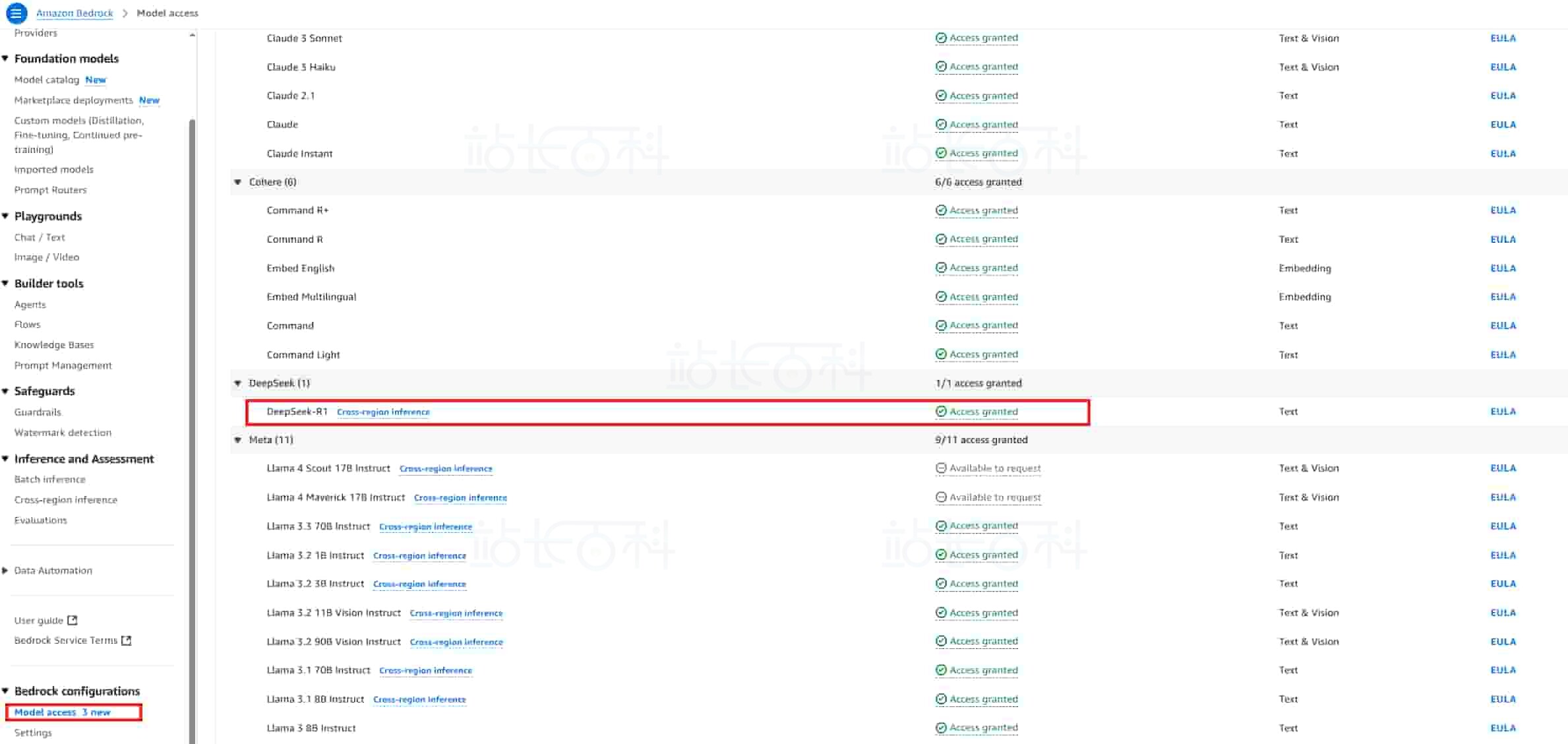
Task: Click Cross-region inference link beside DeepSeek-R1
Action: (x=383, y=412)
